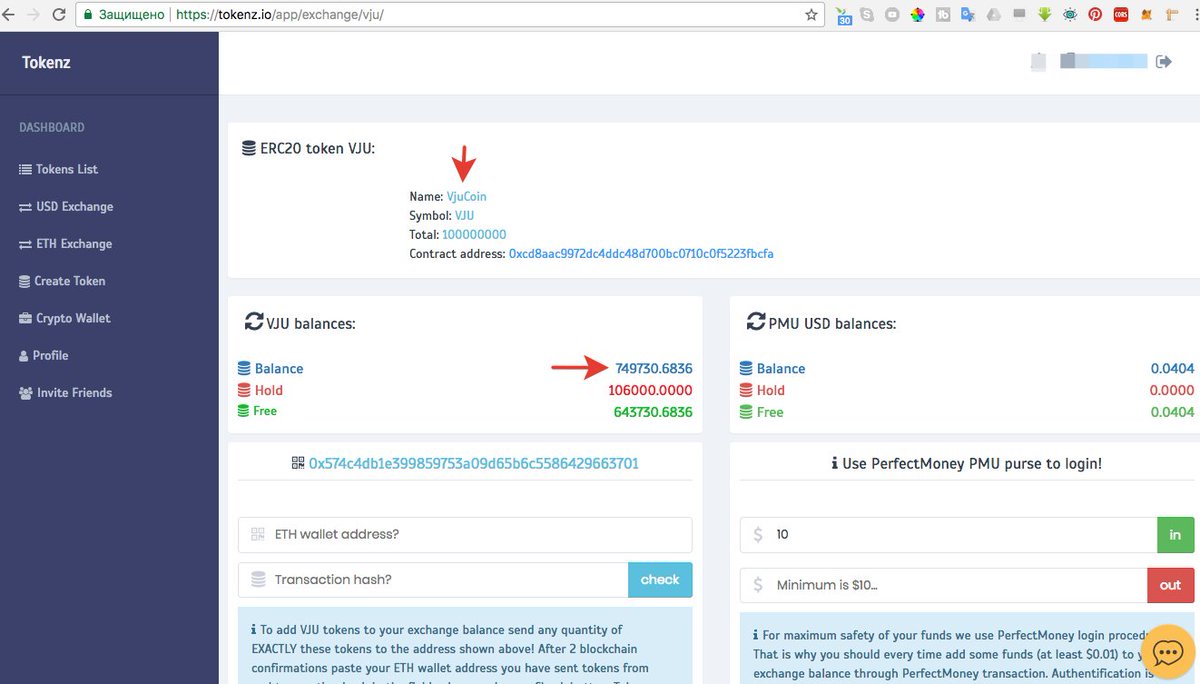Click the Tokenz logo
This screenshot has width=1200, height=684.
[46, 62]
